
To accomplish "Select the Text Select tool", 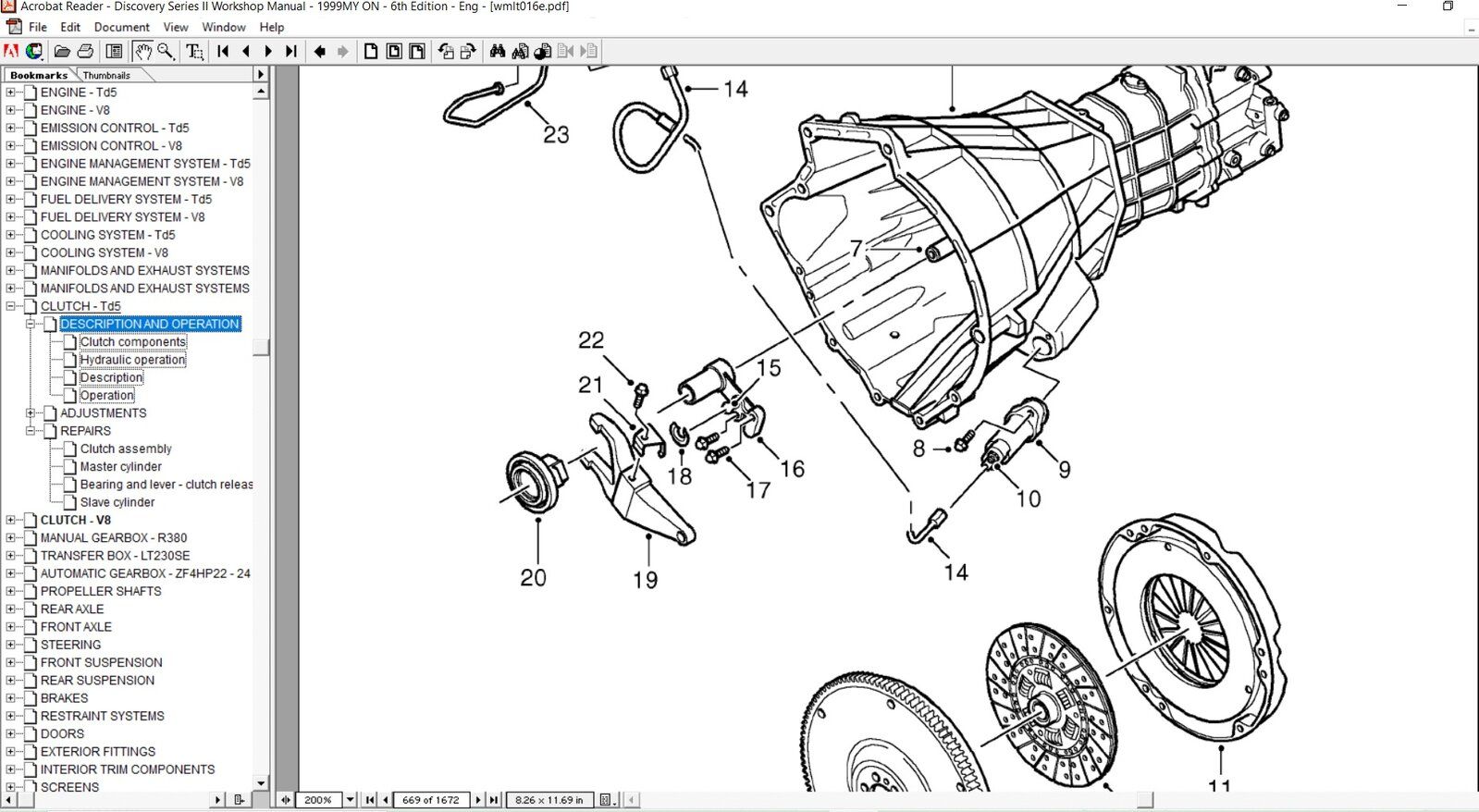I will tap(194, 51).
